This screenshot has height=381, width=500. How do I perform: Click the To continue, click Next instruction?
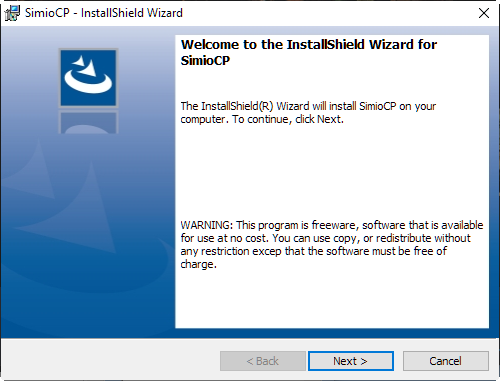[x=288, y=119]
